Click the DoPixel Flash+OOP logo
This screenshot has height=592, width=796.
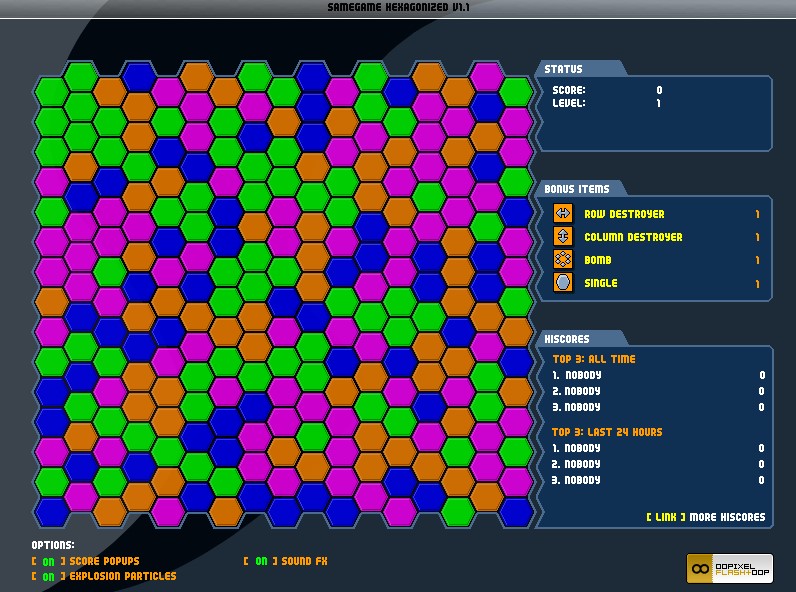click(729, 569)
